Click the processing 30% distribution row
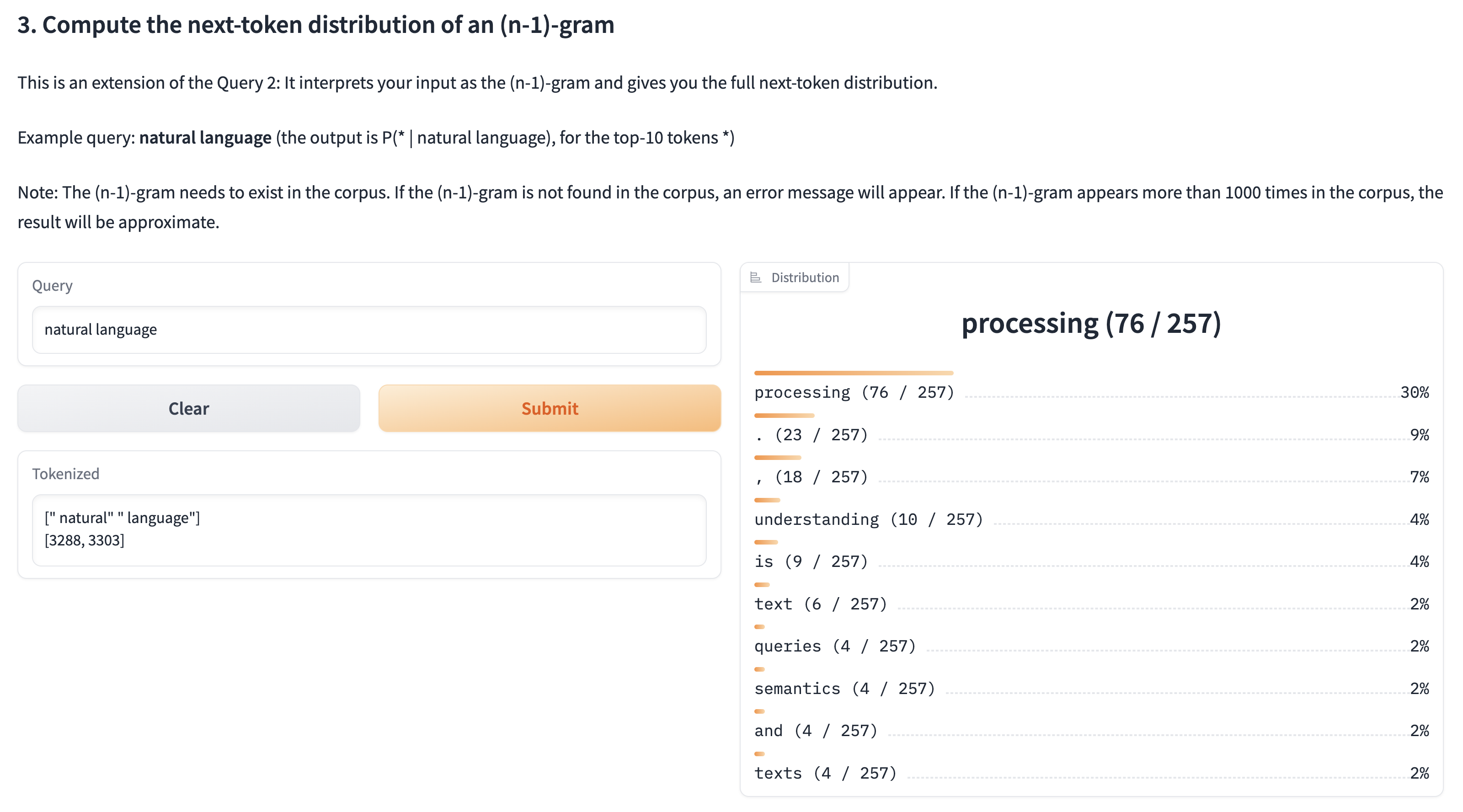The image size is (1463, 812). (1090, 392)
